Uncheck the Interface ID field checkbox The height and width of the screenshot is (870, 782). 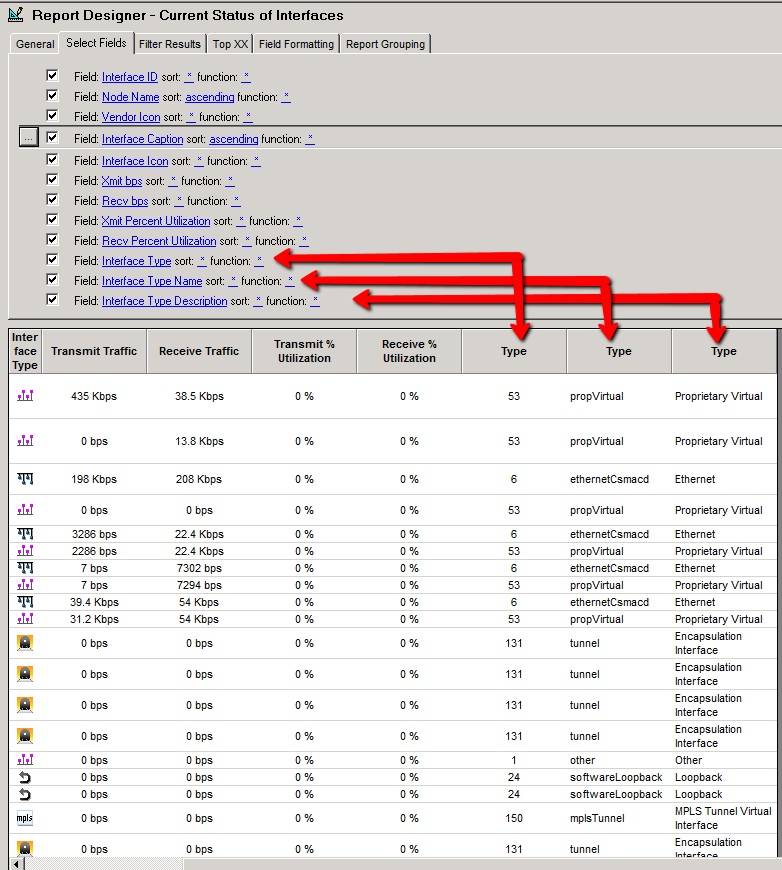52,75
